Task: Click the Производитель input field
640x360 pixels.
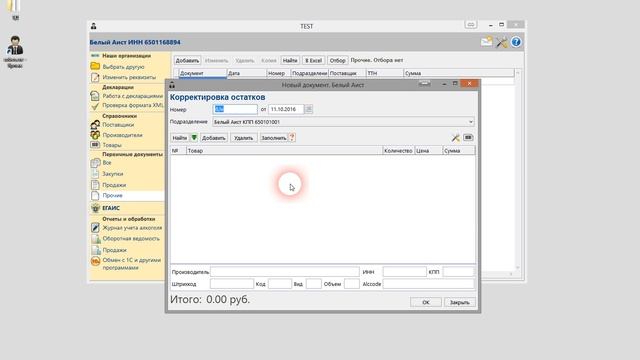Action: pyautogui.click(x=285, y=272)
